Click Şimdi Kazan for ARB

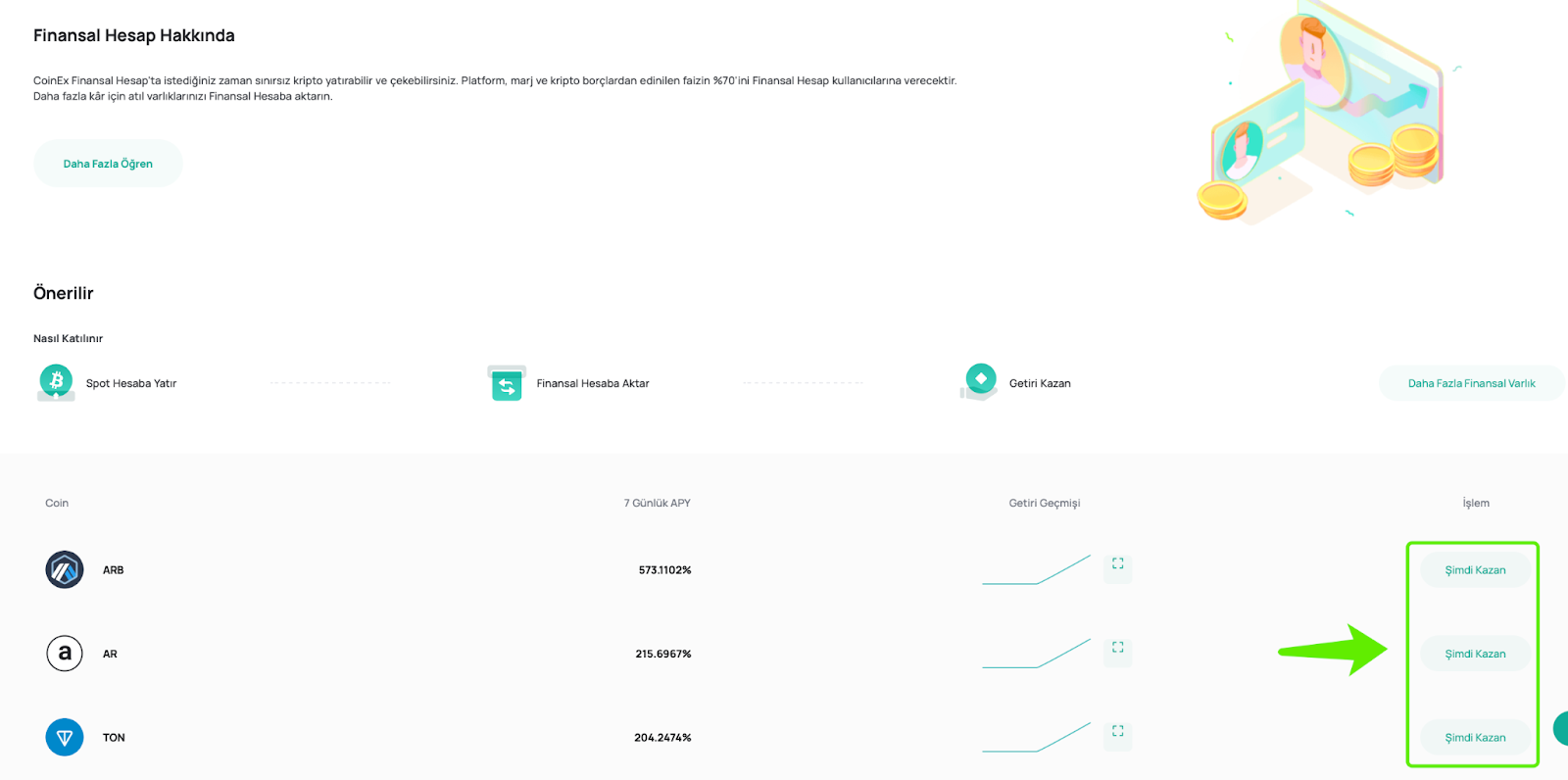(1475, 570)
